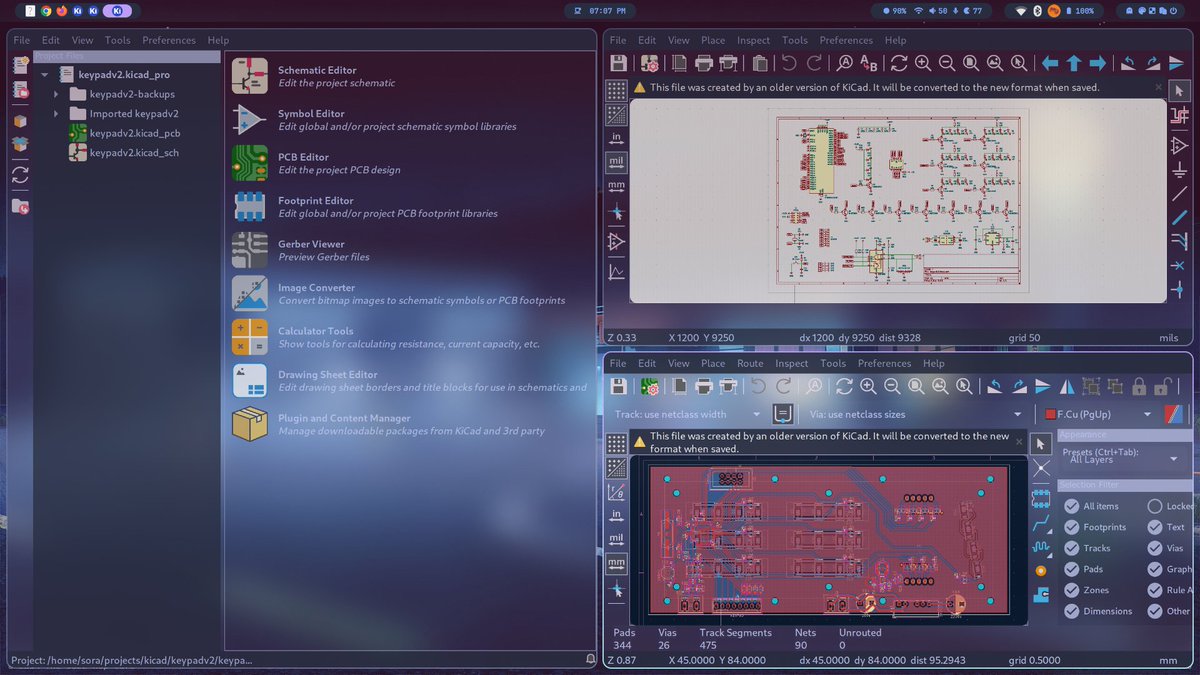1200x675 pixels.
Task: Zoom in on the schematic
Action: (x=923, y=63)
